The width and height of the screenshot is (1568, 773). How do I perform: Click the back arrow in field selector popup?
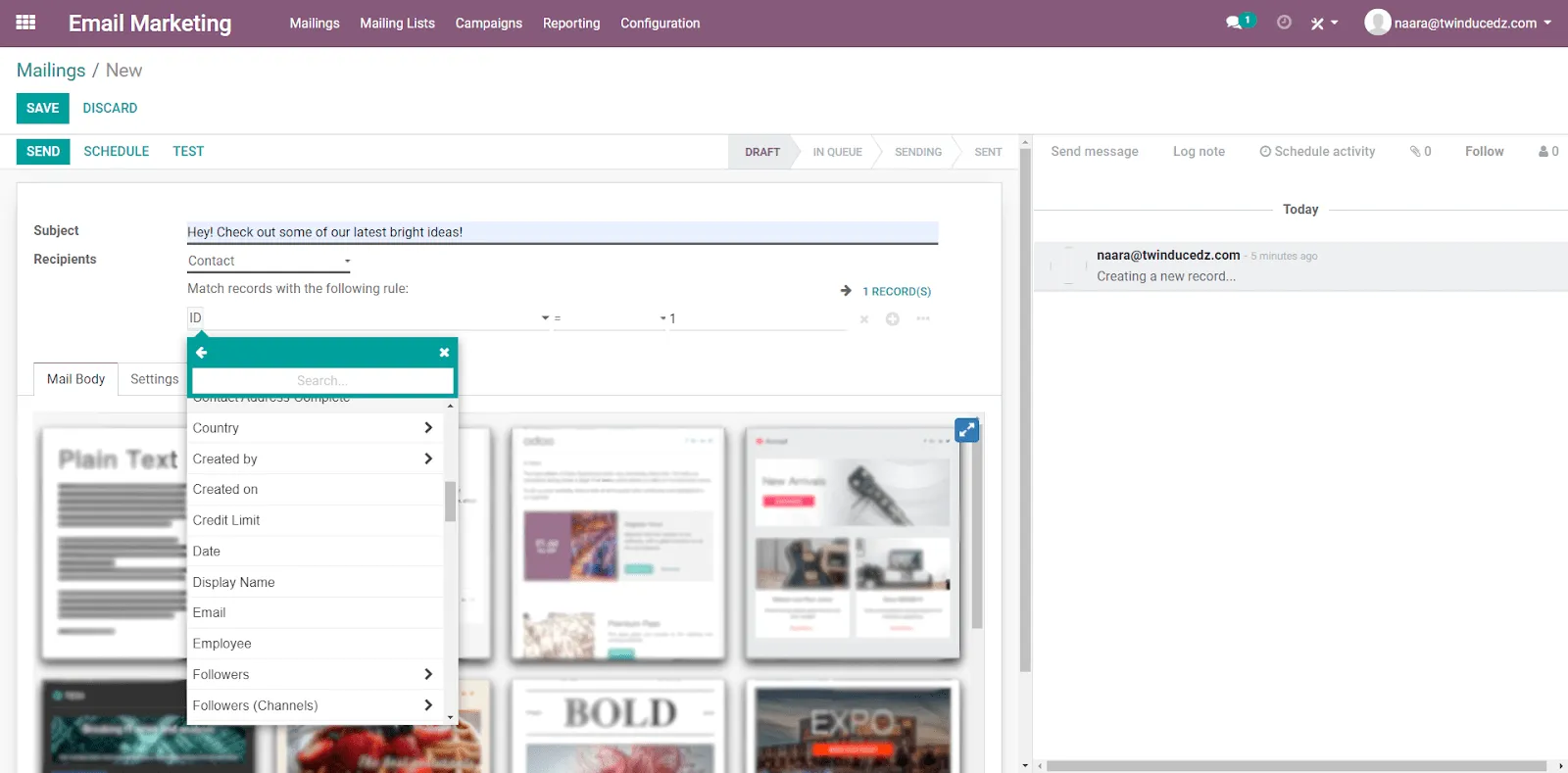coord(202,352)
